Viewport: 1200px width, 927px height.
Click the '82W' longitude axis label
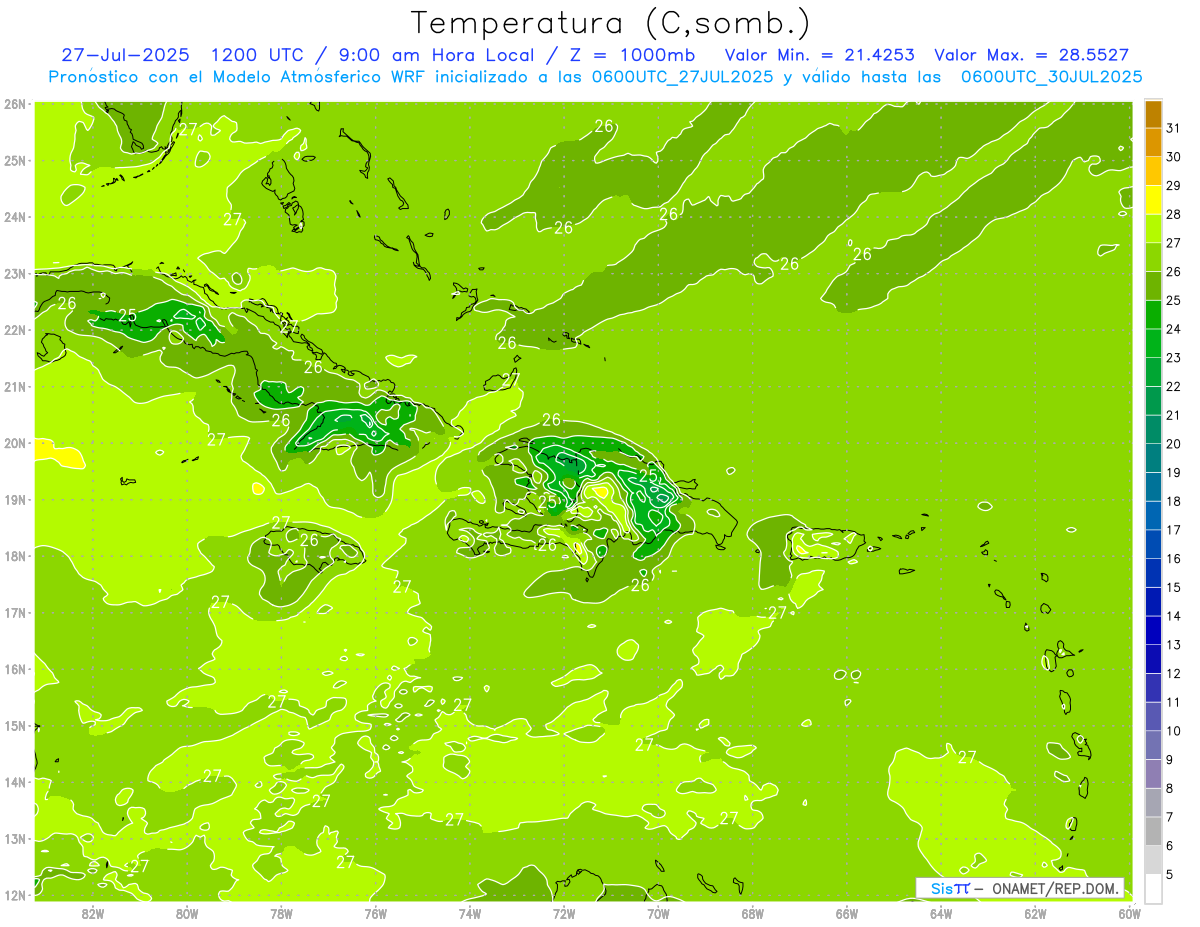click(93, 912)
